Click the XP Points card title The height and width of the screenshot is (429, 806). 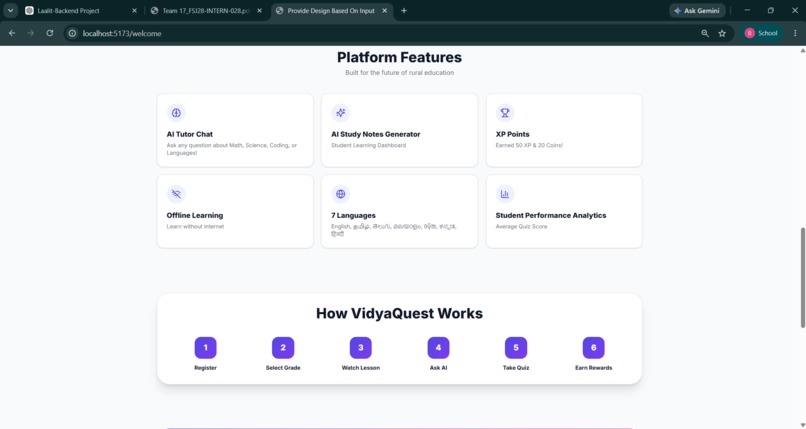pos(512,134)
